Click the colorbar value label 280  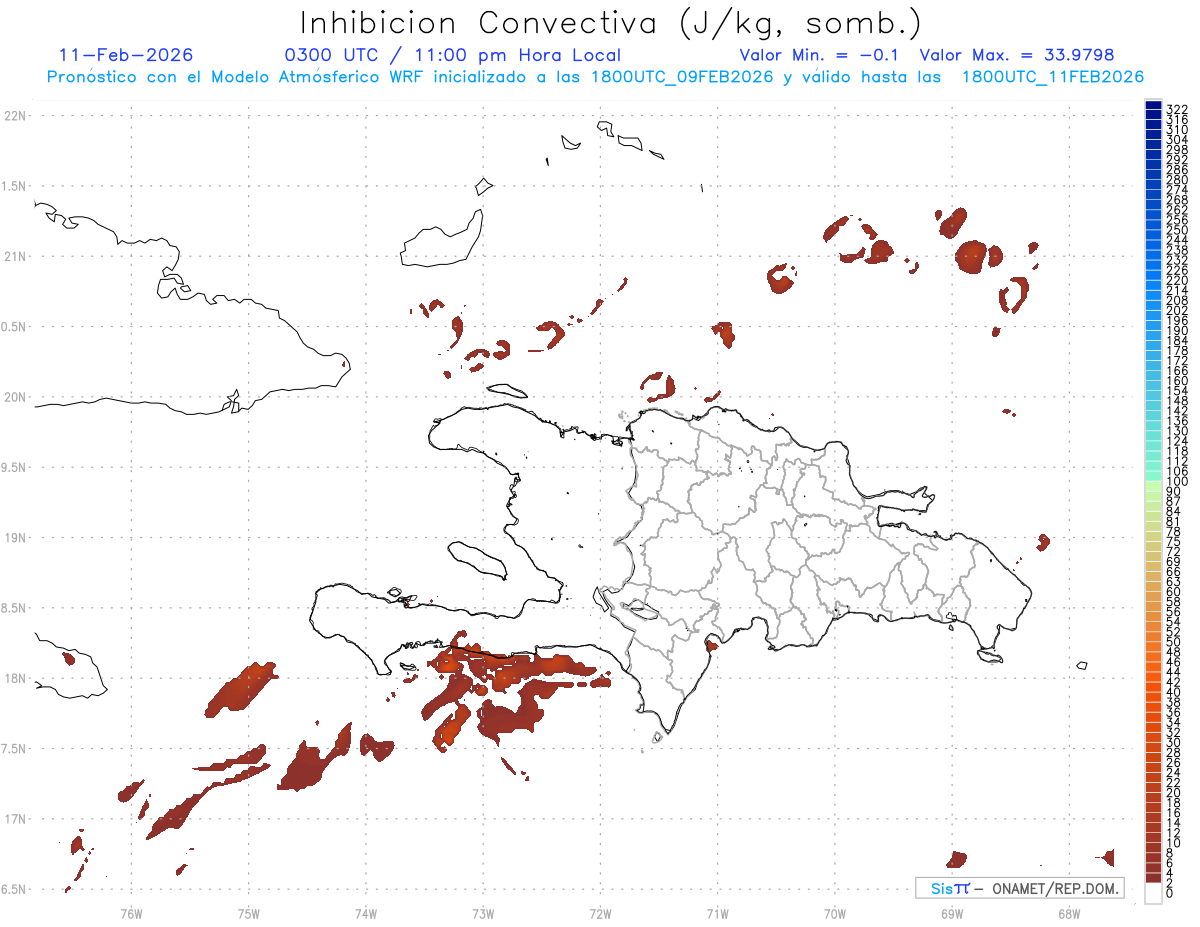[1177, 180]
